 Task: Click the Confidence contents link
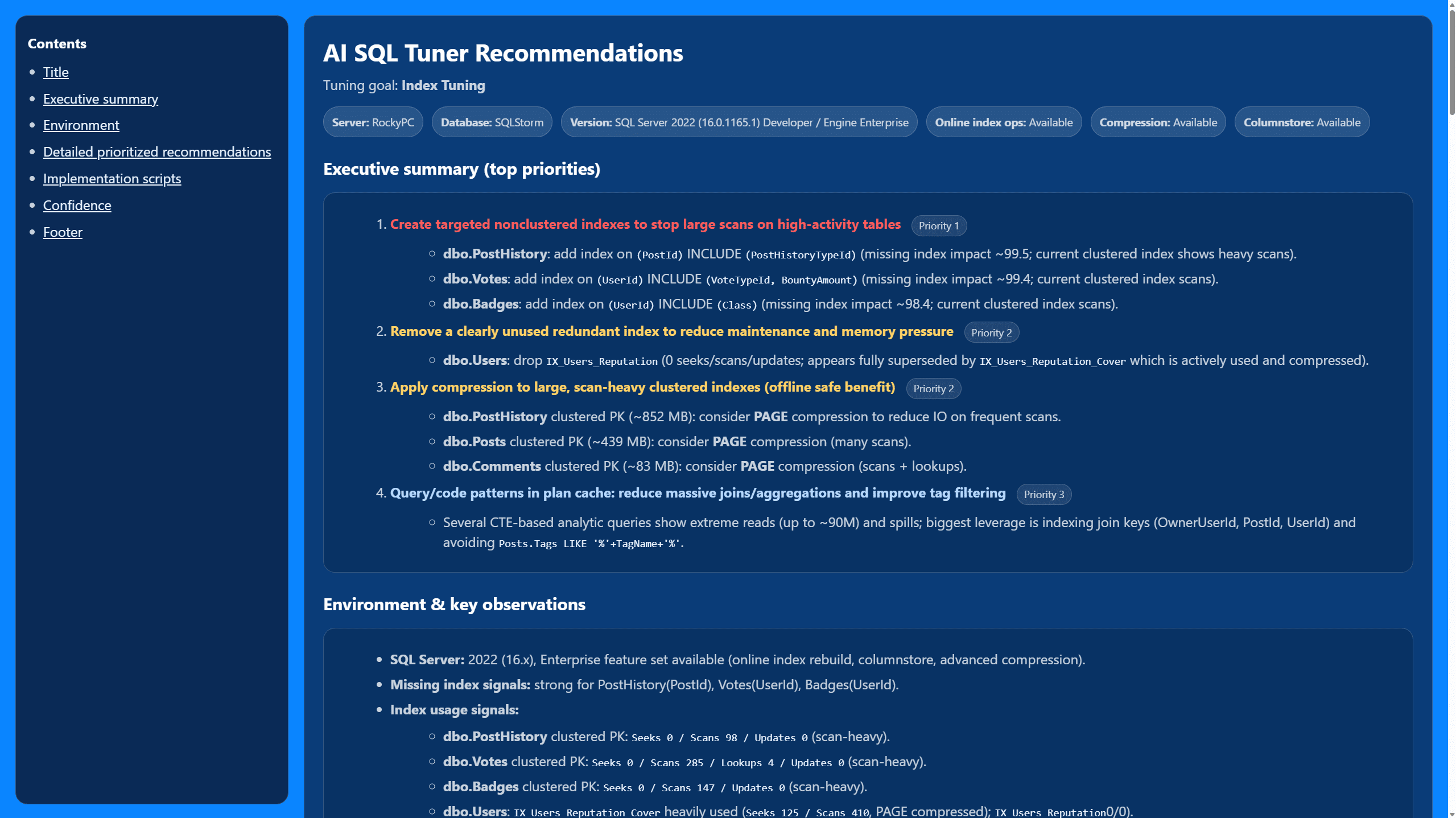tap(77, 205)
